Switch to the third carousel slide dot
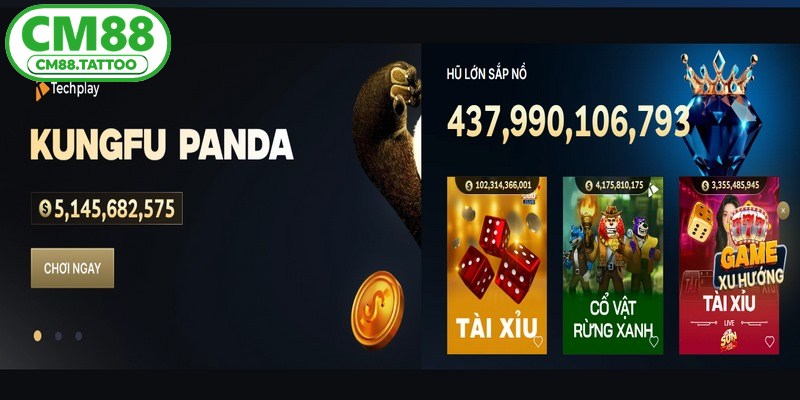The image size is (800, 400). tap(79, 336)
